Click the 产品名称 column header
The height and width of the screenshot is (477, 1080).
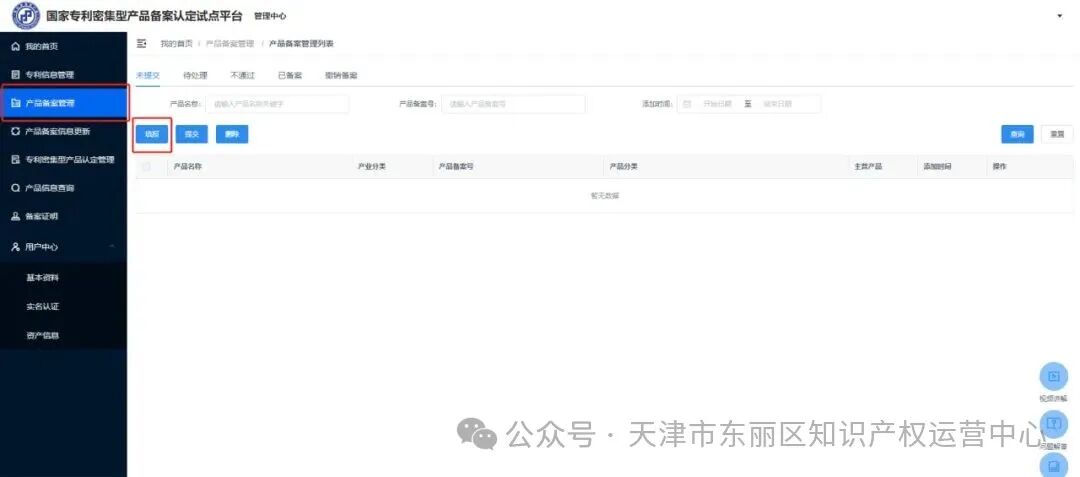point(187,167)
